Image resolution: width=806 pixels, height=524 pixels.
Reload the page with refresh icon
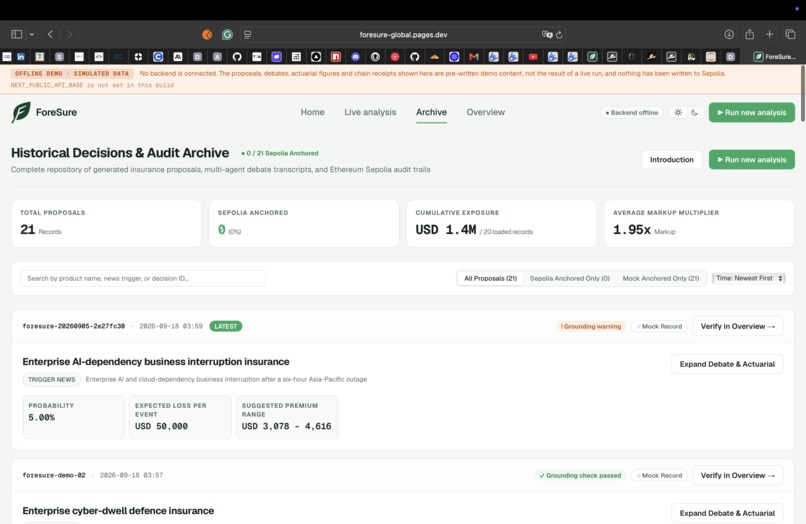[559, 34]
